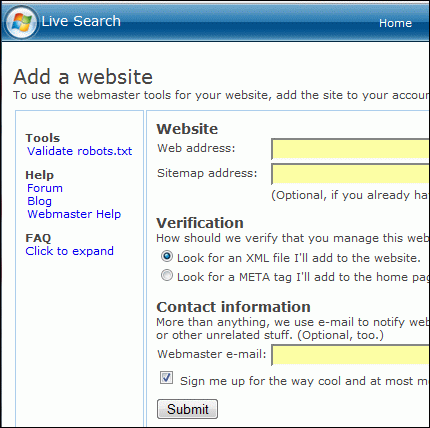Click the Tools sidebar heading

(43, 138)
